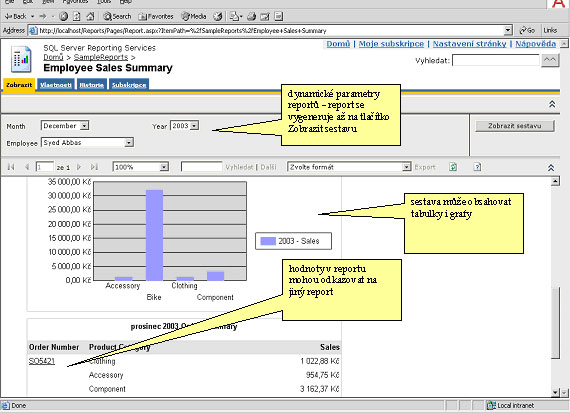Click the Domů link in top navigation
The width and height of the screenshot is (570, 413).
click(338, 44)
